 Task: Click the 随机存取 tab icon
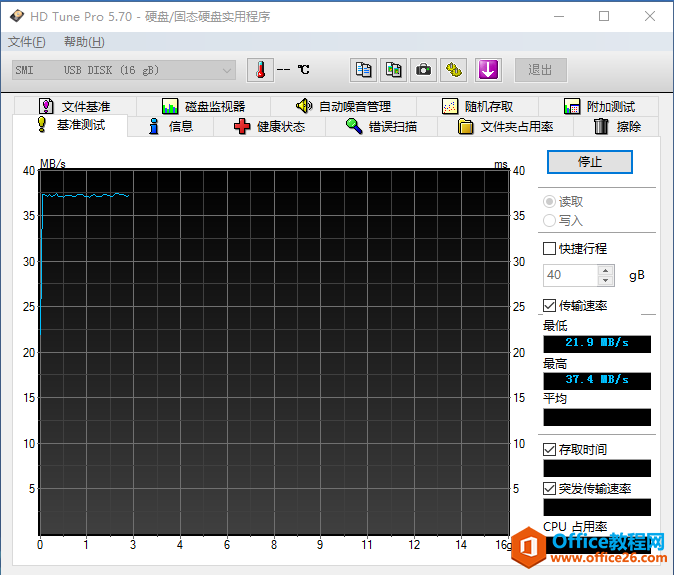pos(450,106)
